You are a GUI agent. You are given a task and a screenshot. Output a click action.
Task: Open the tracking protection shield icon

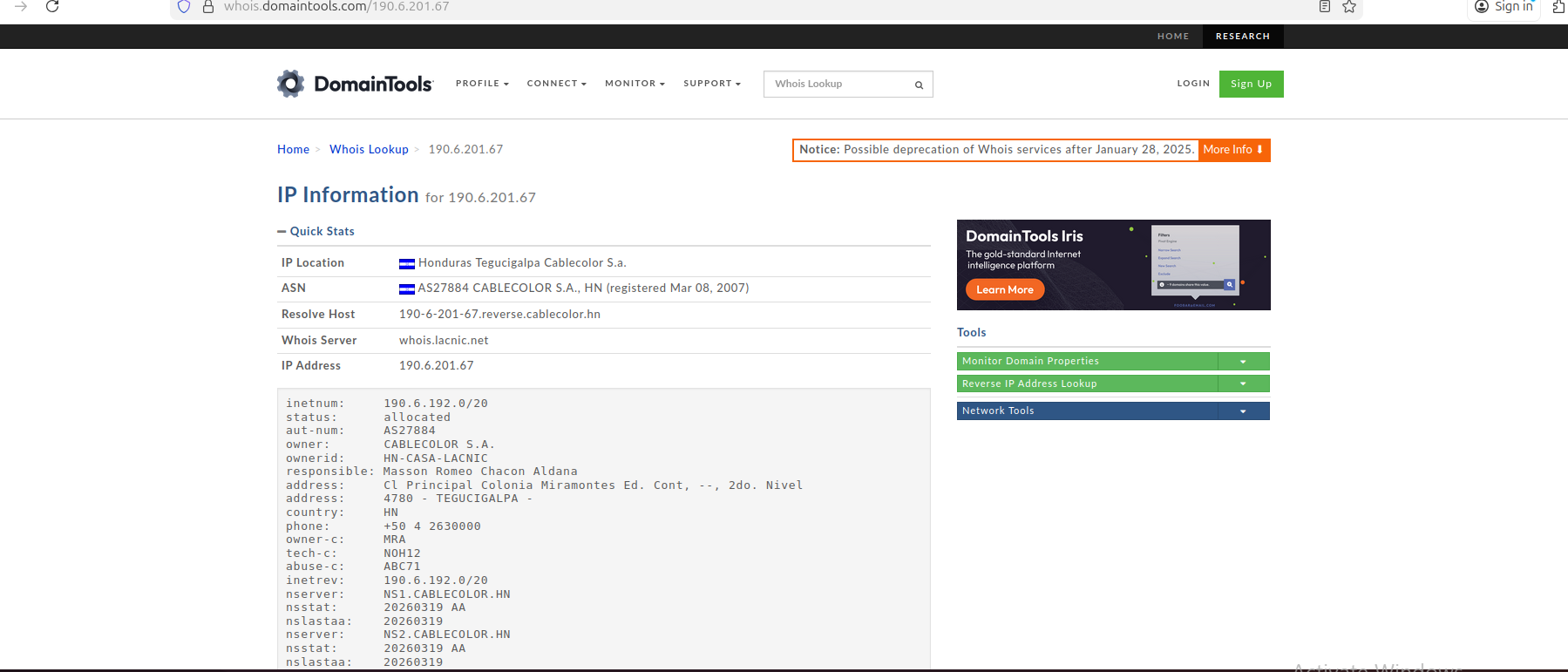point(184,6)
